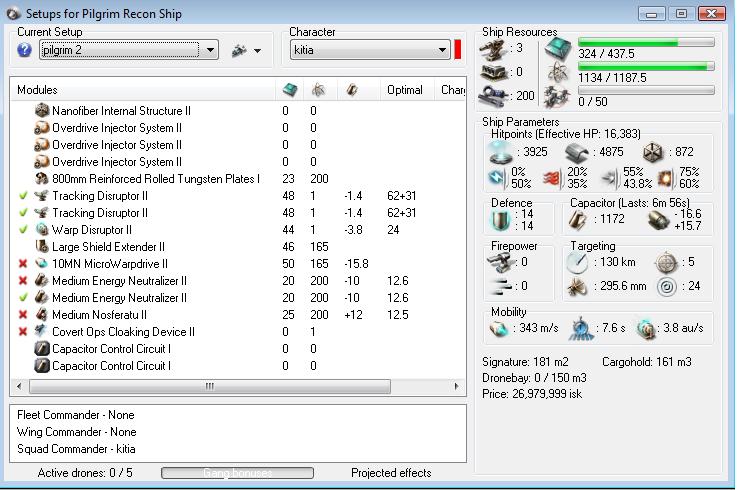The image size is (737, 490).
Task: Click the hull hitpoints icon showing 872
Action: (x=653, y=152)
